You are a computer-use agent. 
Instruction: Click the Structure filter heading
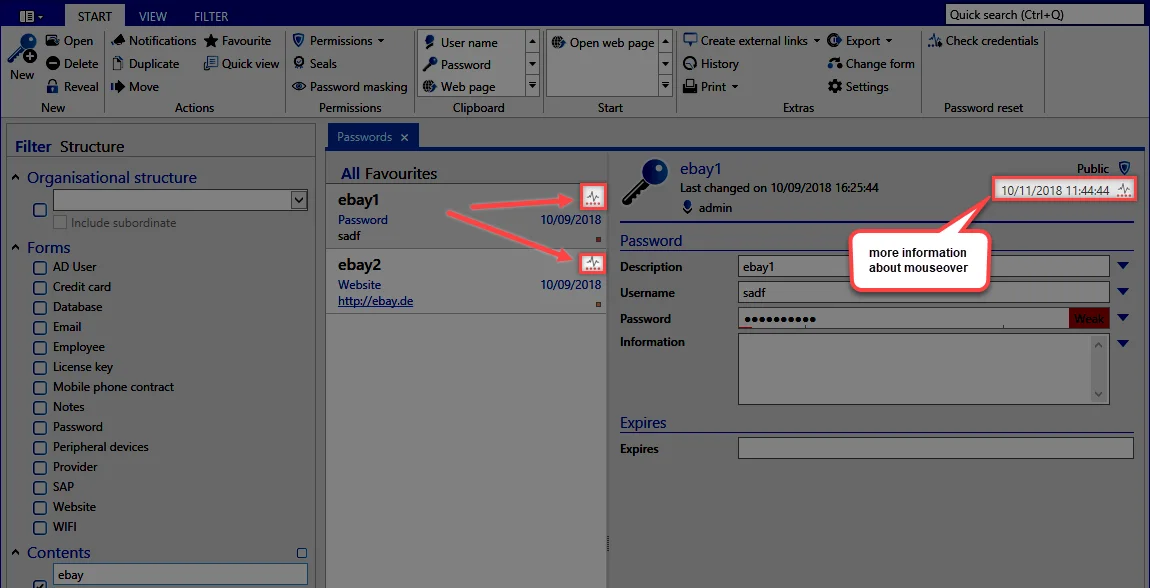[92, 147]
